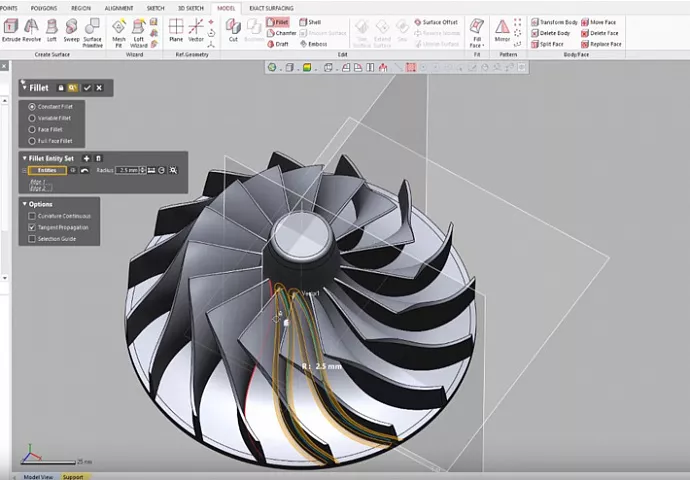Switch to the Support tab
The image size is (690, 480).
(73, 477)
